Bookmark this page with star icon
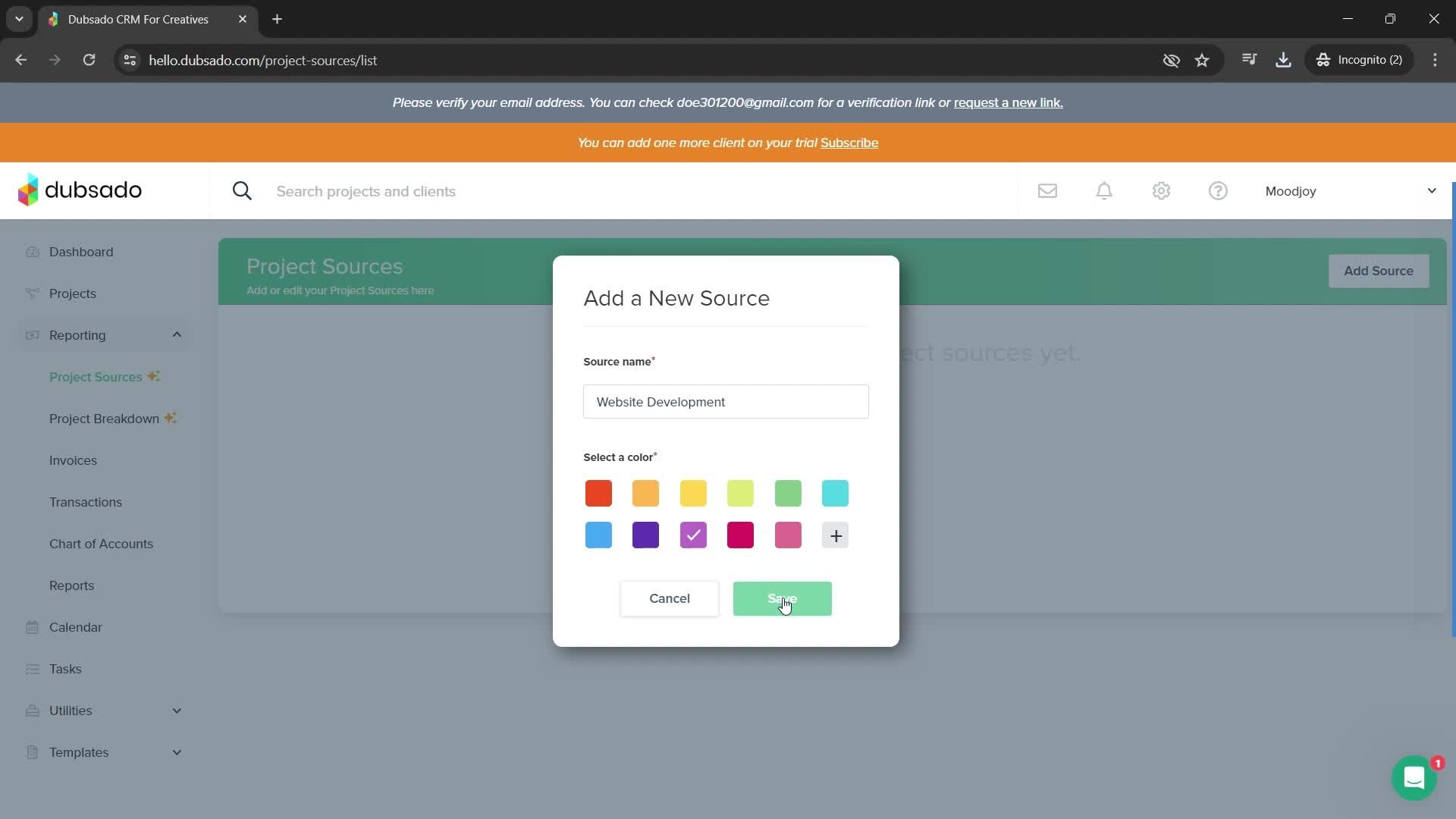This screenshot has height=819, width=1456. [1202, 60]
